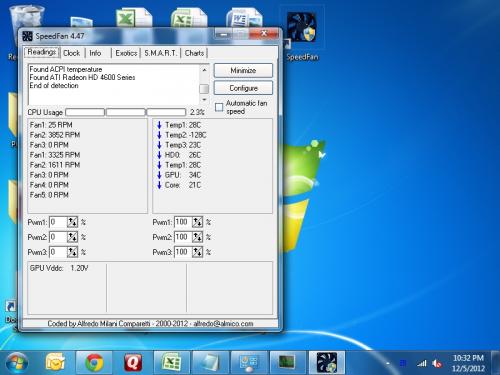Focus the Pwm2 field containing 100
500x375 pixels.
click(x=183, y=237)
